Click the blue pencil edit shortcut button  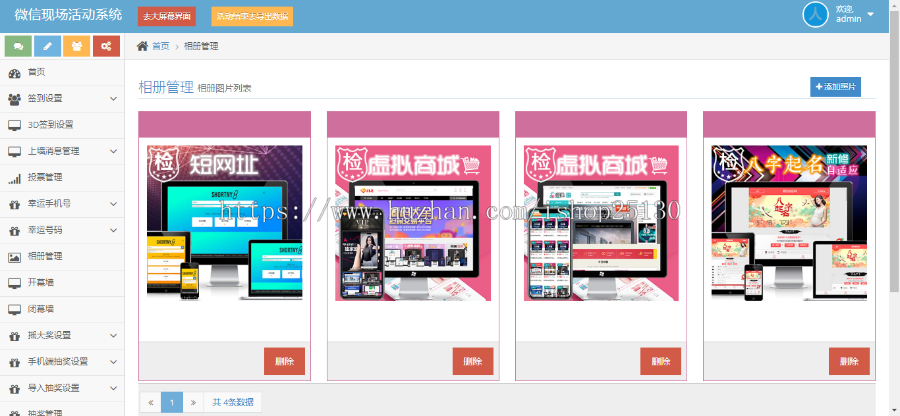click(48, 46)
